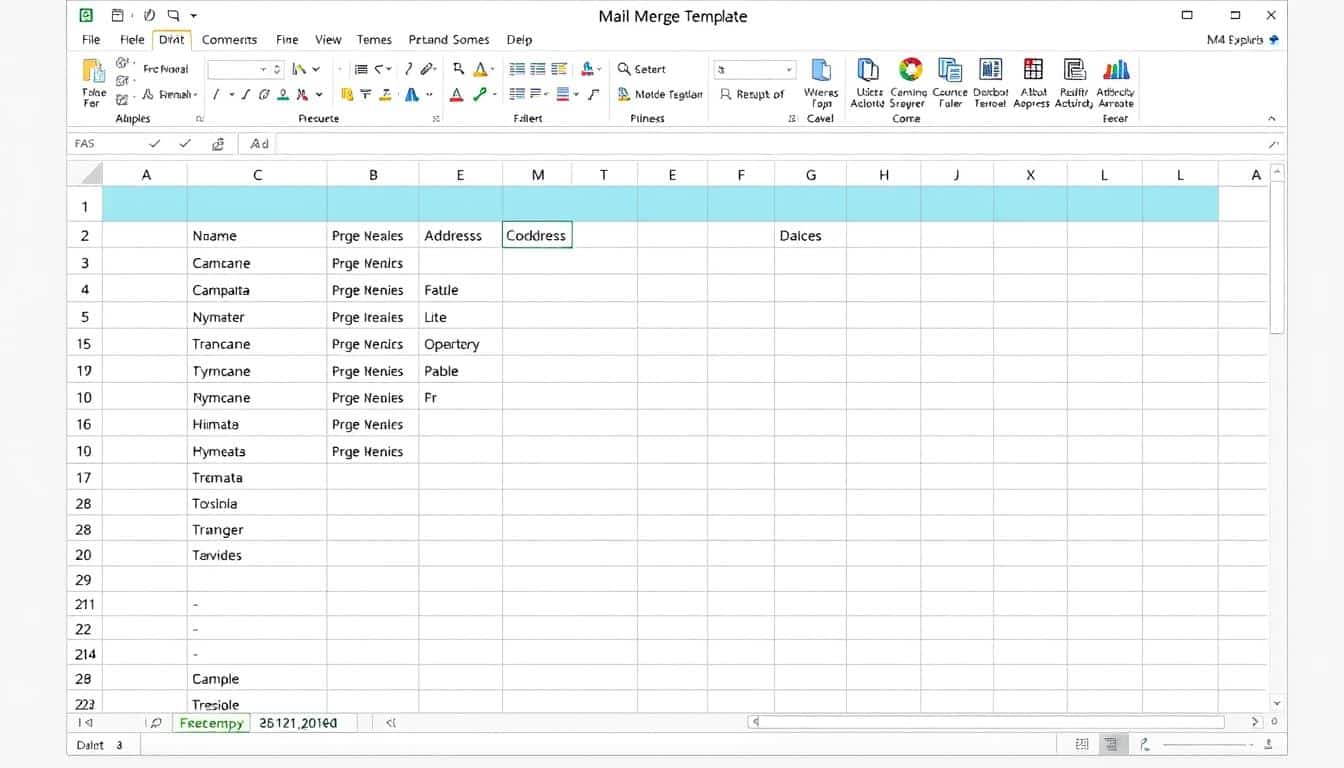
Task: Click the red-underlined A icon in Fallert group
Action: click(x=456, y=94)
